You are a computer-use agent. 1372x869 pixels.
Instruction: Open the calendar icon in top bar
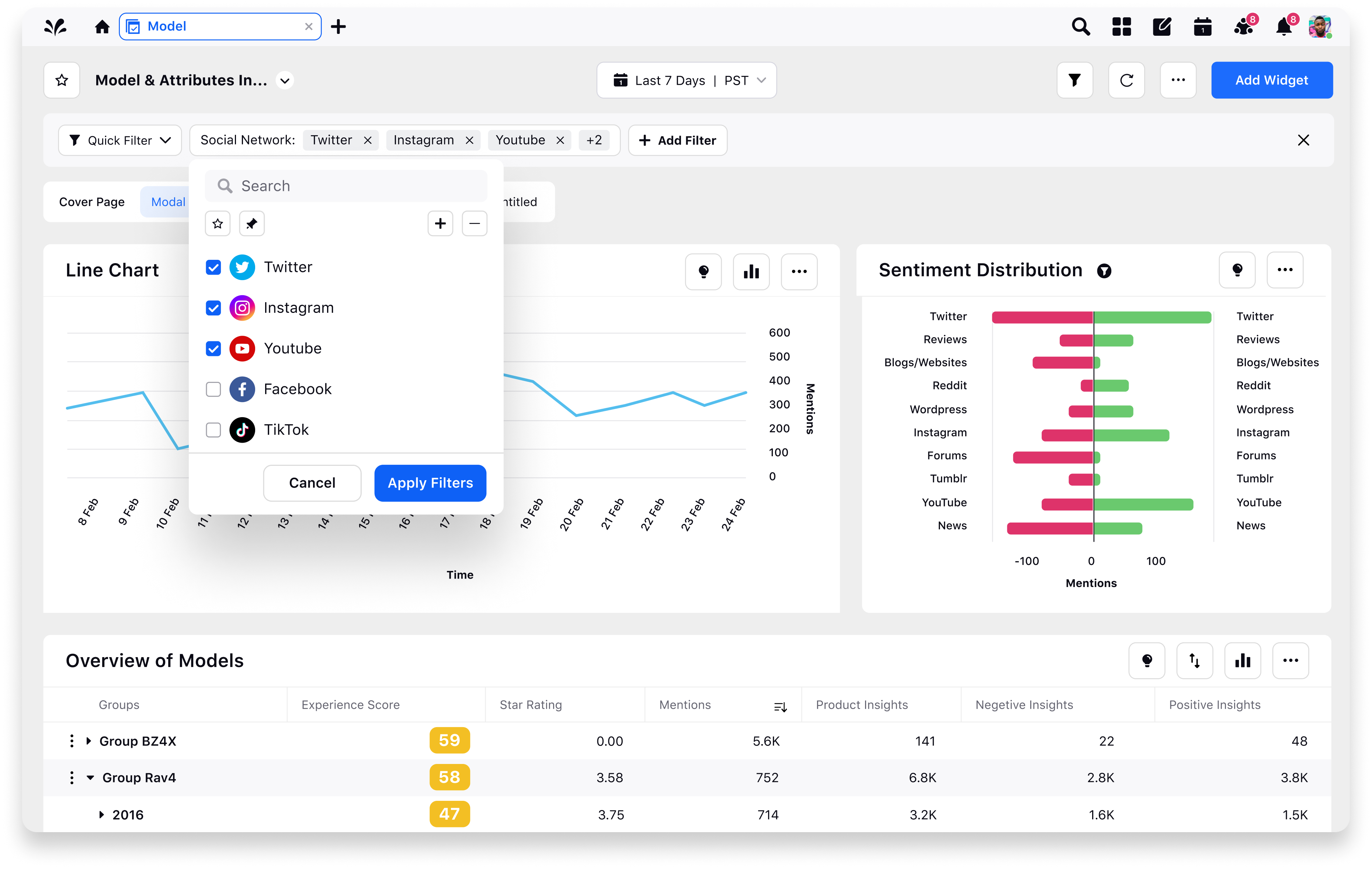[1202, 27]
